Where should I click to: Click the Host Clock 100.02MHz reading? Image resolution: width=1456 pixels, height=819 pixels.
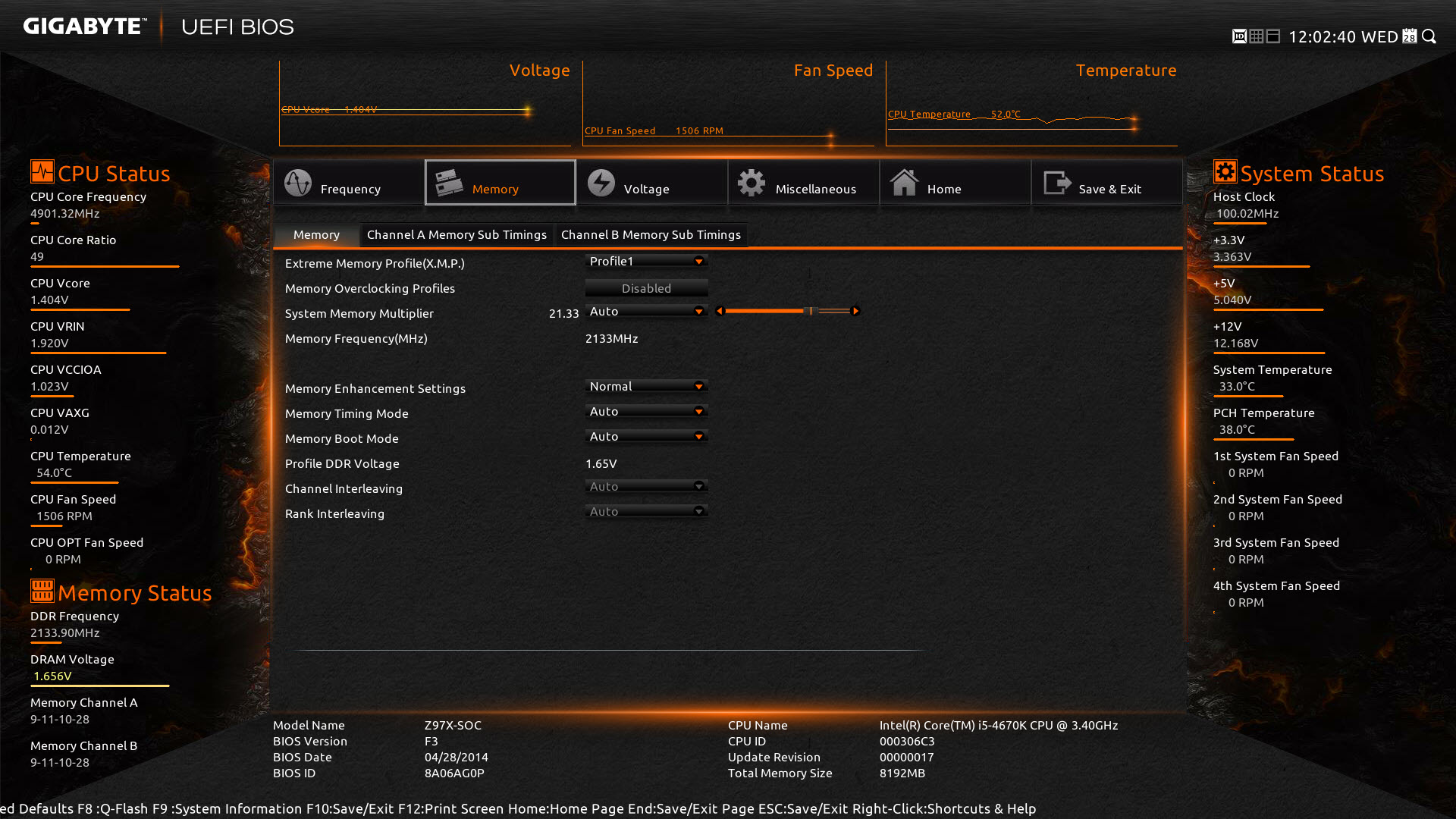pos(1247,214)
